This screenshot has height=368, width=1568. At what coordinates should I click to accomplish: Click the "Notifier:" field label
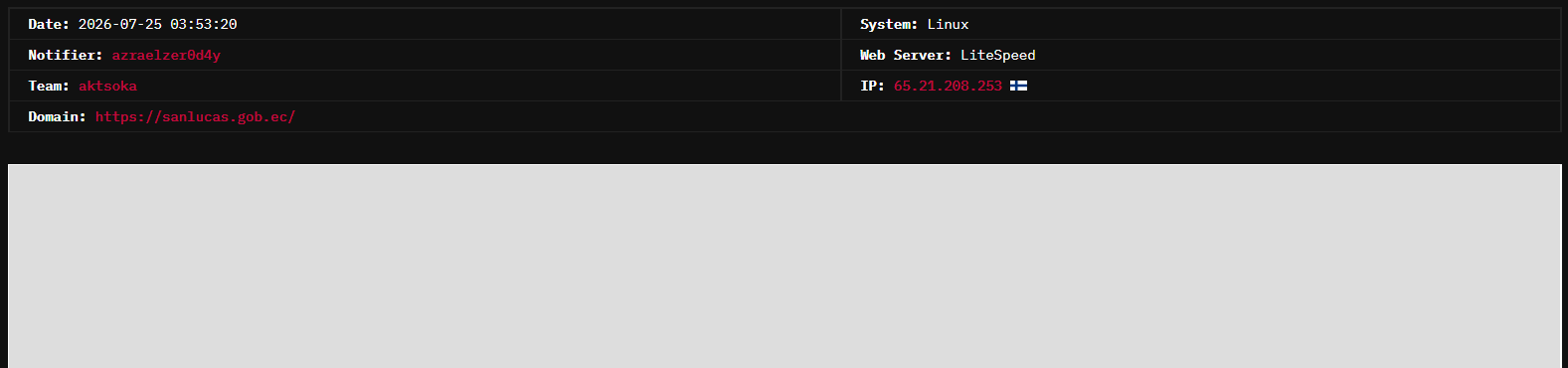(x=66, y=56)
